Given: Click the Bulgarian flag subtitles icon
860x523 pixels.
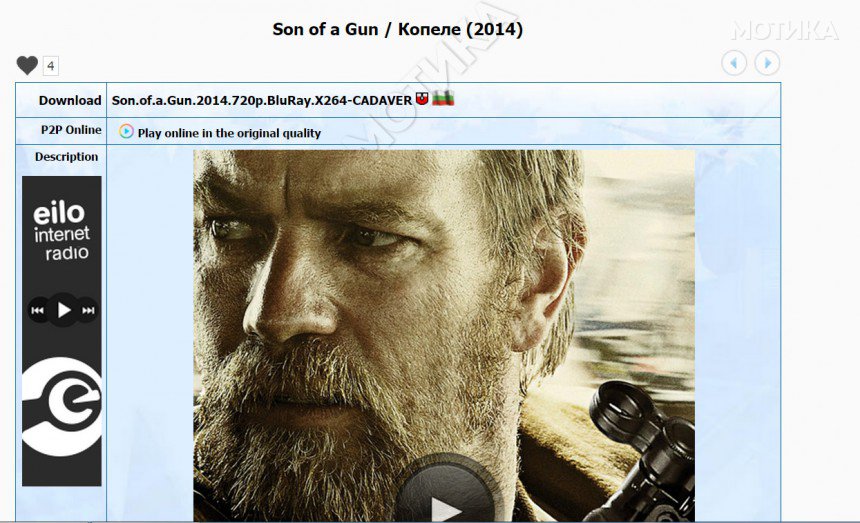Looking at the screenshot, I should pyautogui.click(x=443, y=98).
